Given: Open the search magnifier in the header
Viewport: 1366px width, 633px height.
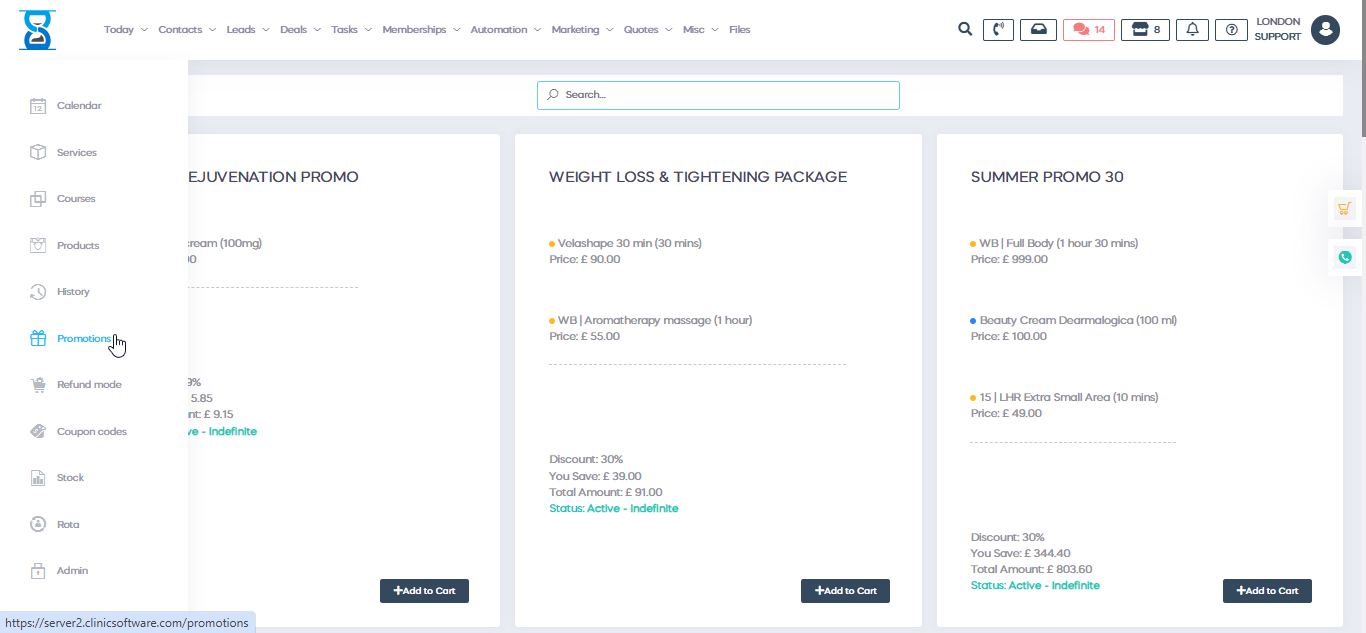Looking at the screenshot, I should click(964, 29).
